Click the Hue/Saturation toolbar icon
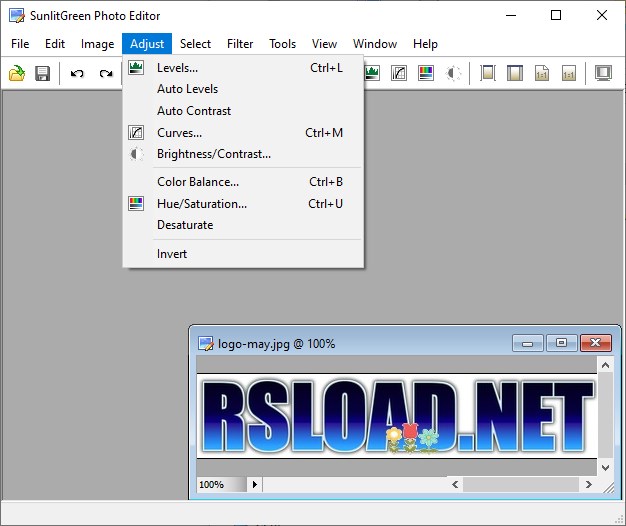The width and height of the screenshot is (626, 526). [x=426, y=73]
